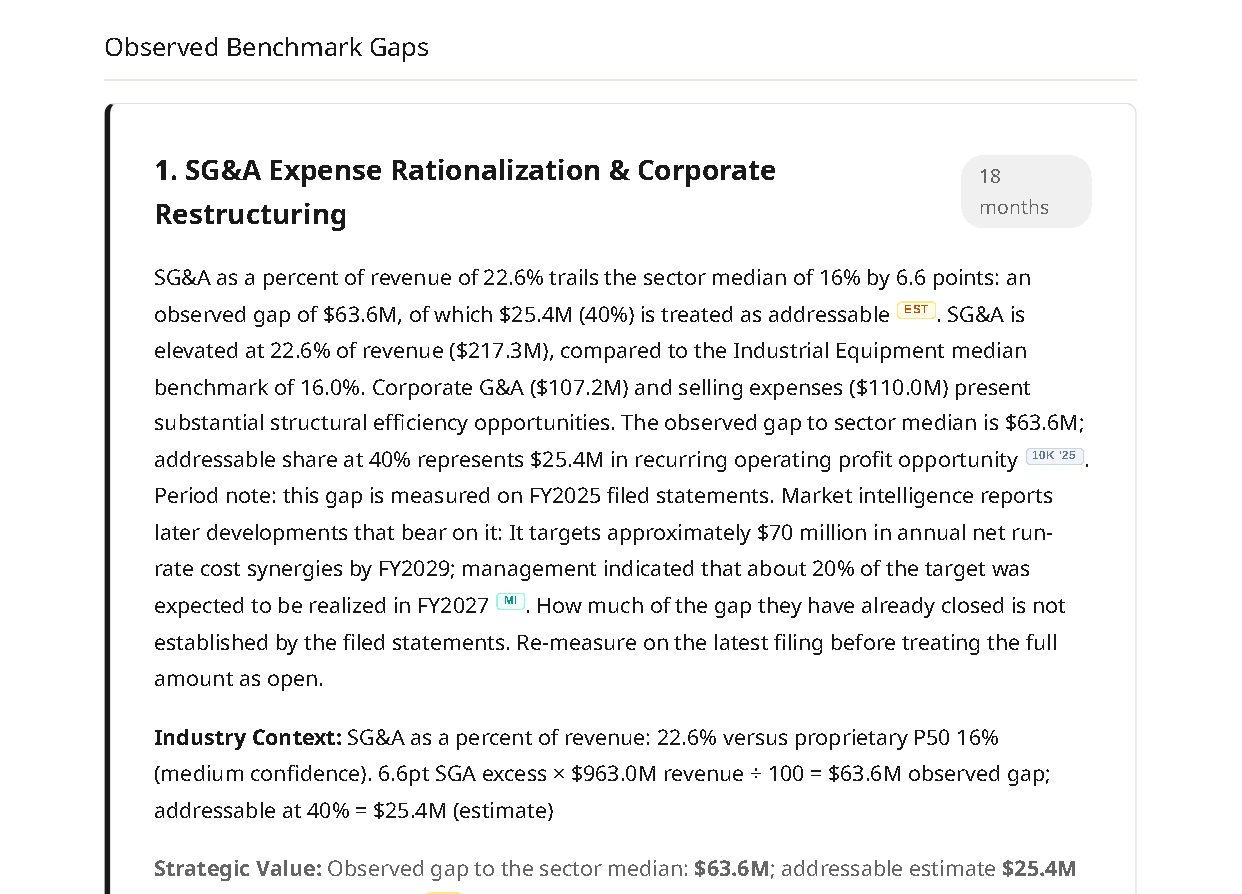Click the Industry Context label
Screen dimensions: 1242x894
tap(248, 738)
